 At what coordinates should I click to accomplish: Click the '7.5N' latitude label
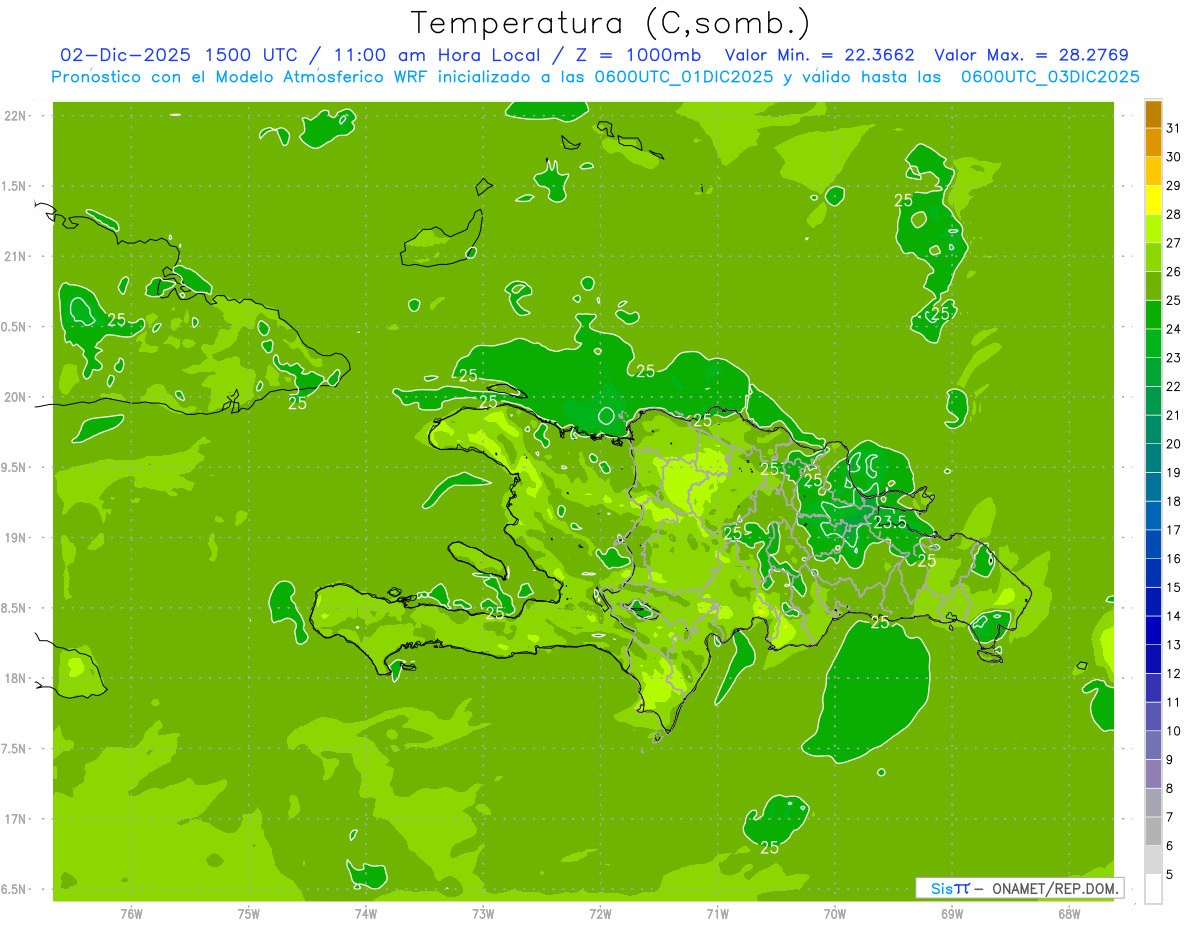15,748
